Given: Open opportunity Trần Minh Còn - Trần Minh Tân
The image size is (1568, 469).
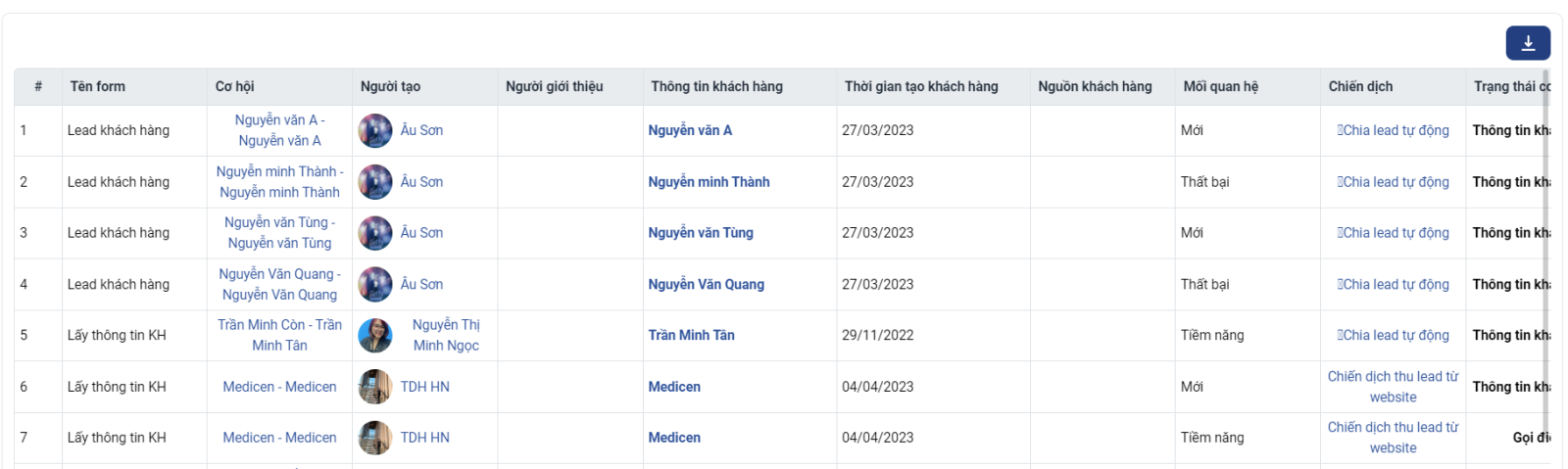Looking at the screenshot, I should (x=279, y=335).
